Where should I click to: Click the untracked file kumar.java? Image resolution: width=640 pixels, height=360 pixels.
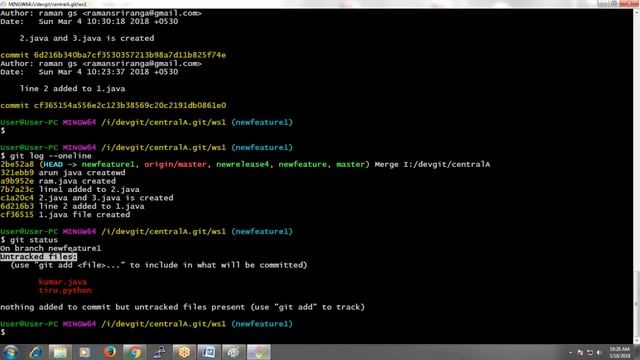click(x=62, y=282)
